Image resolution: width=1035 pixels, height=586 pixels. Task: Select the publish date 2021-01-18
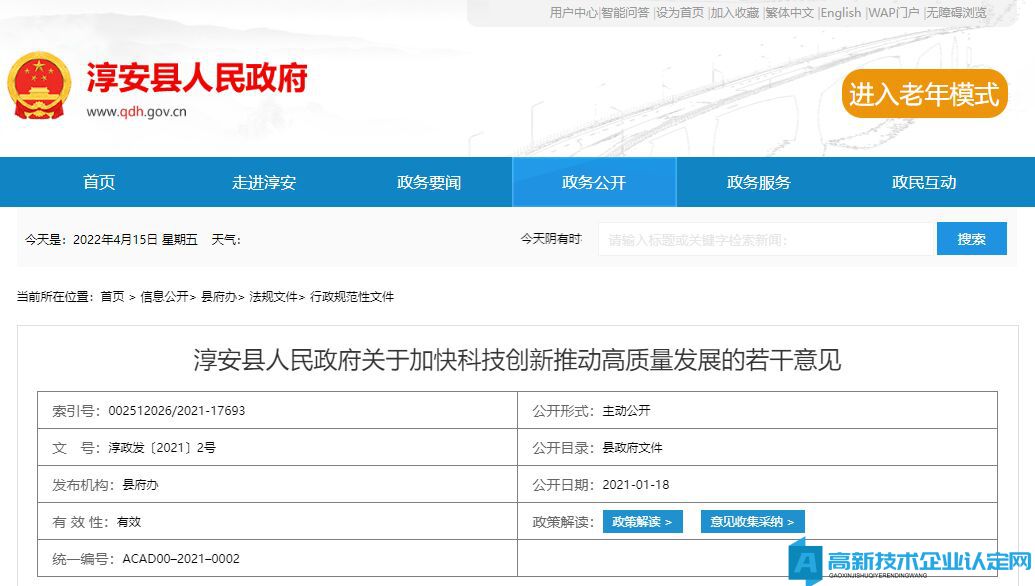click(636, 484)
